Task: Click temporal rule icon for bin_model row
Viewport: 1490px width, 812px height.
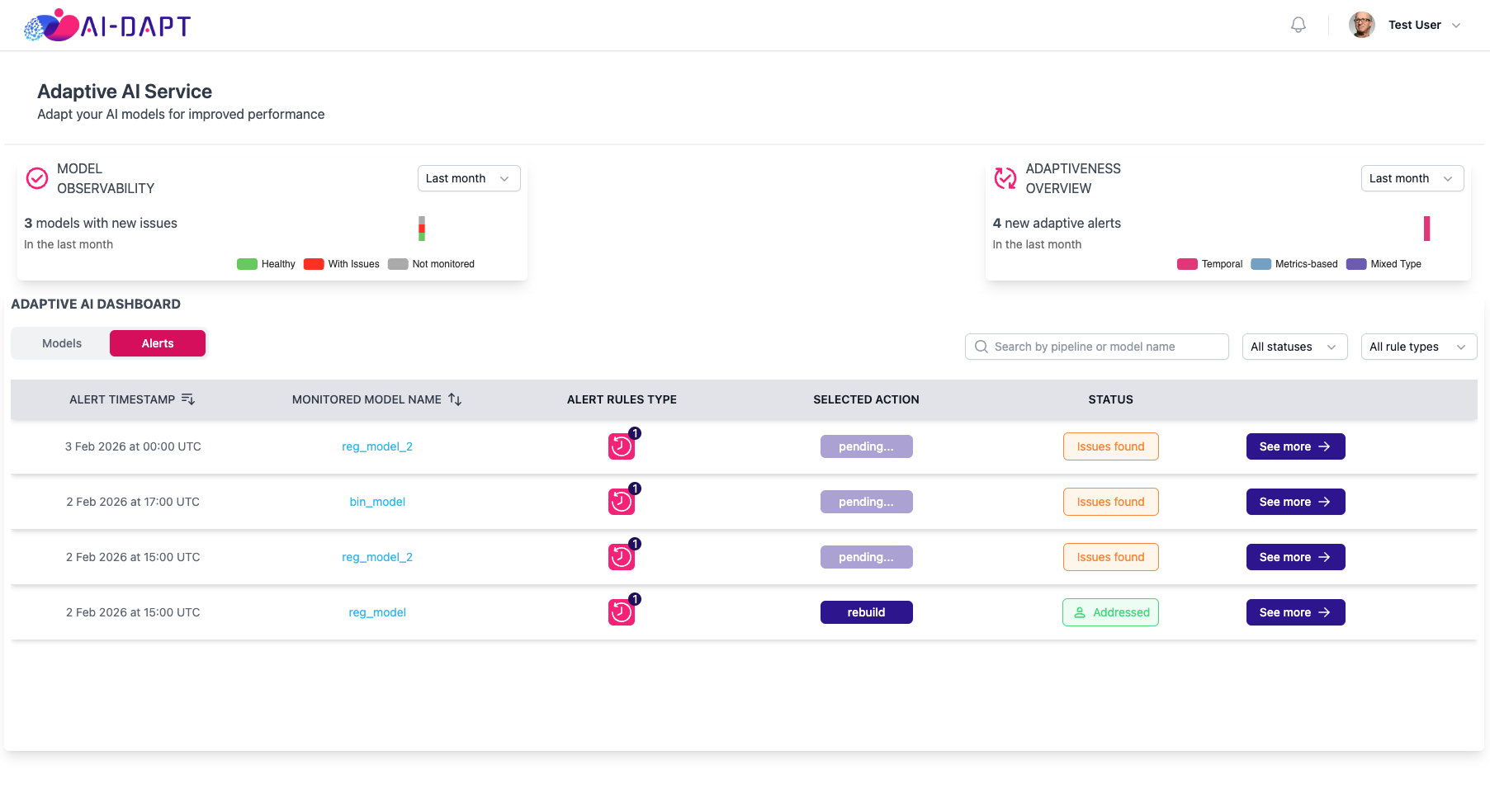Action: (622, 502)
